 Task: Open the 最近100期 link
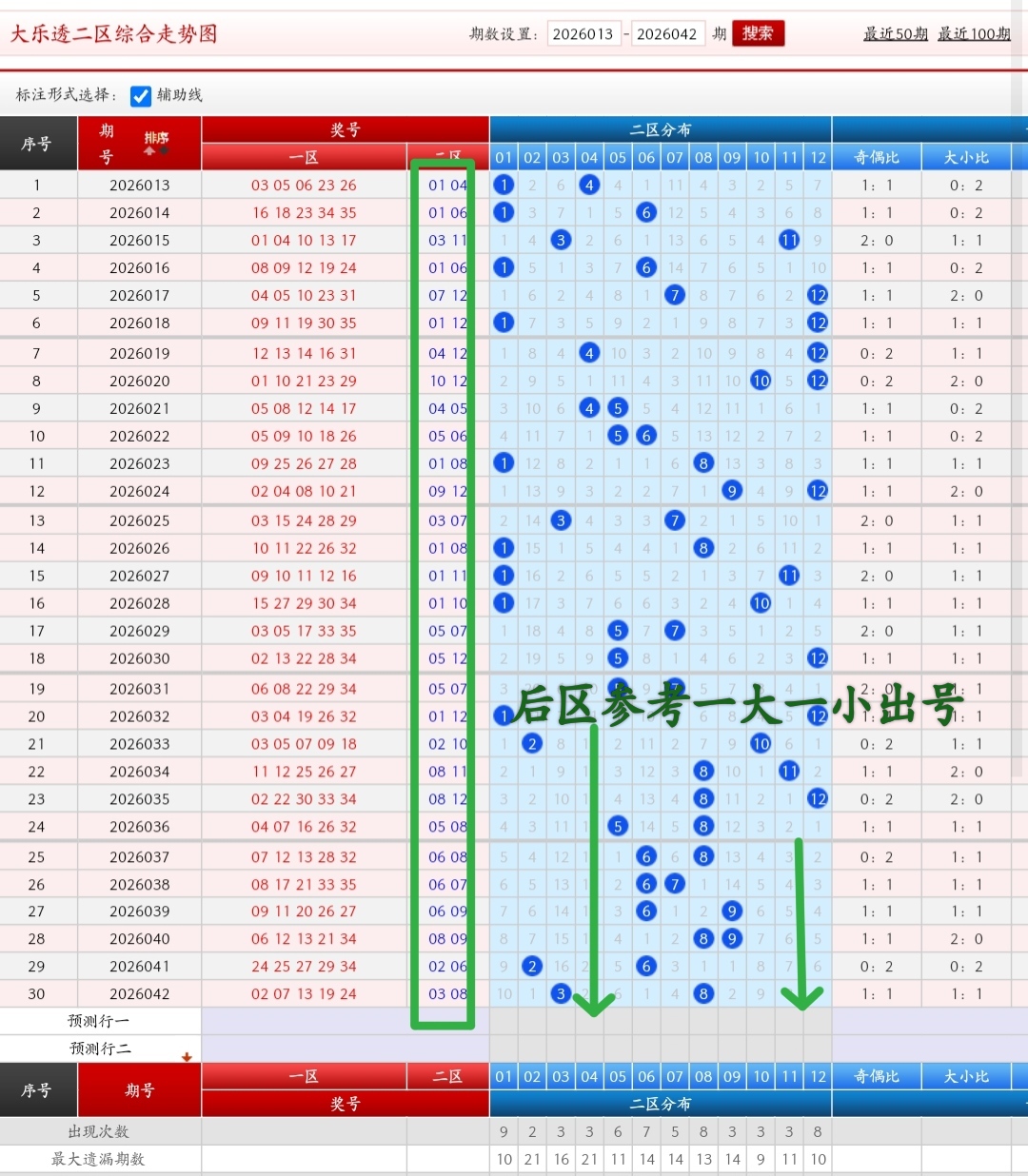(974, 34)
